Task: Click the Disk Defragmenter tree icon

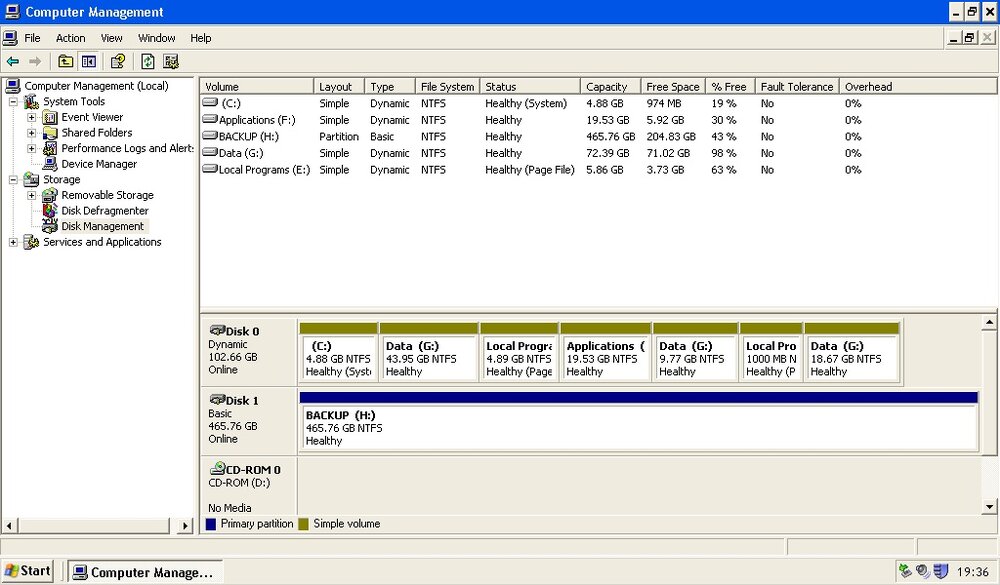Action: pyautogui.click(x=50, y=211)
